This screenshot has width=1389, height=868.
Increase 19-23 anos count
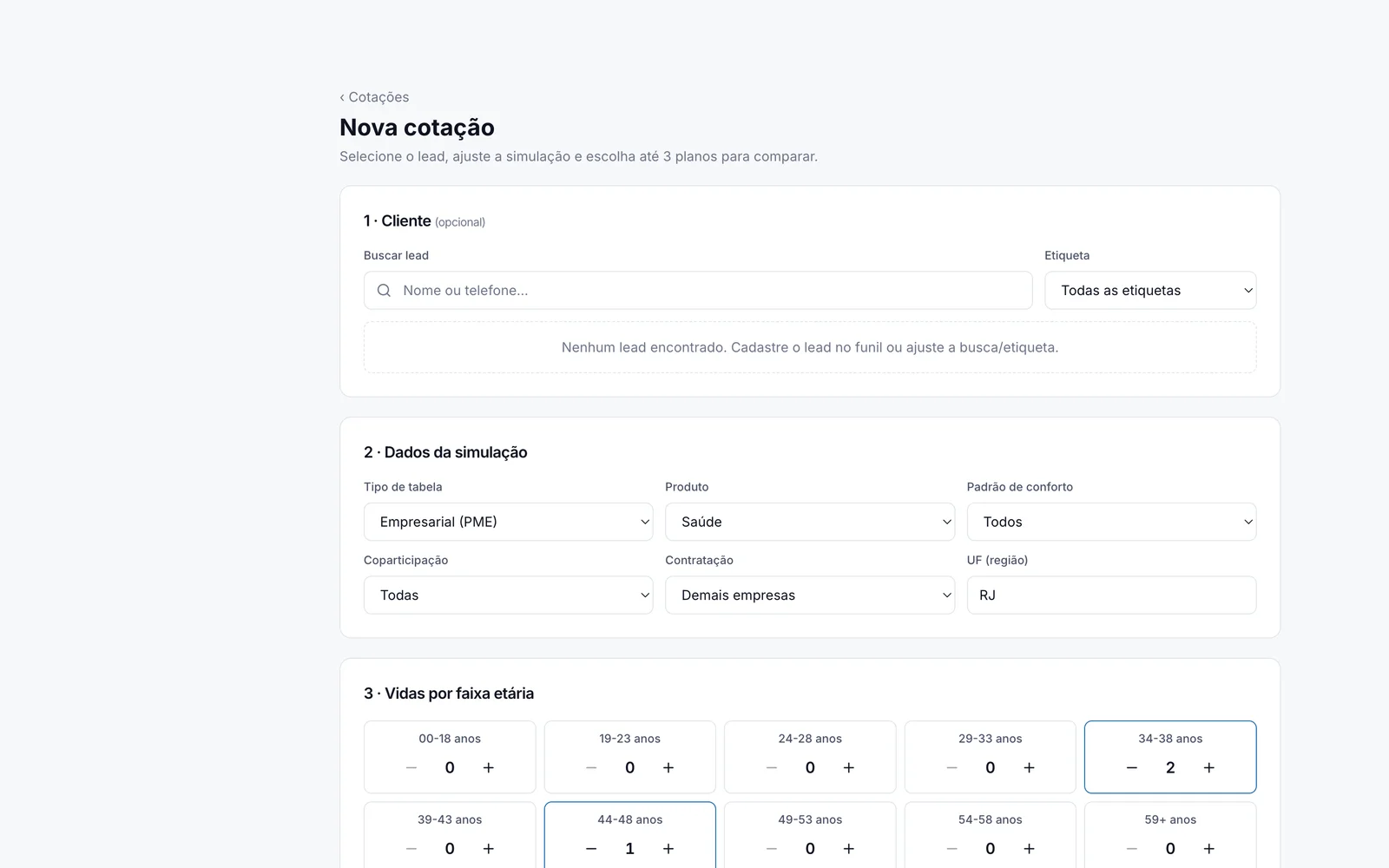[x=668, y=767]
